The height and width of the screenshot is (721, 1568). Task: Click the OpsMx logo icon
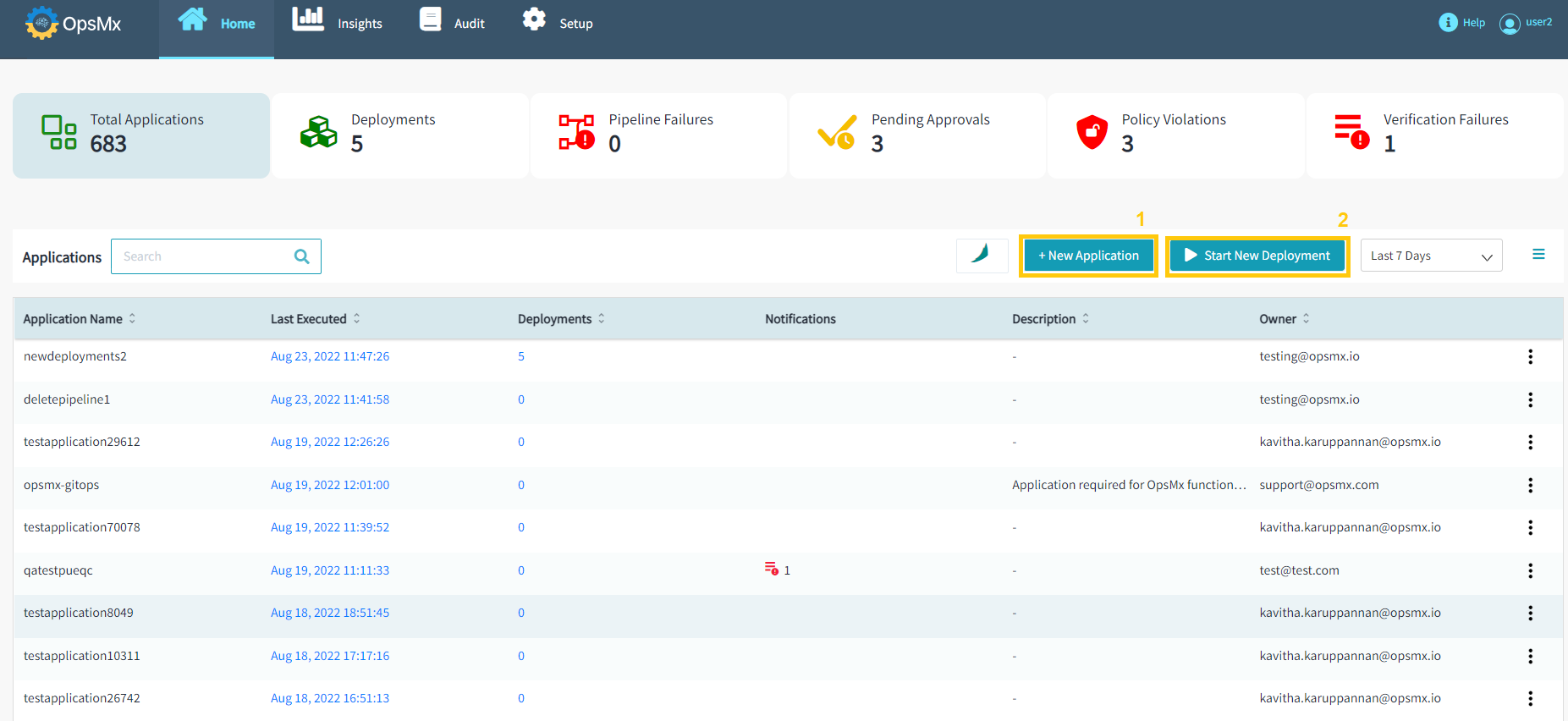point(41,23)
